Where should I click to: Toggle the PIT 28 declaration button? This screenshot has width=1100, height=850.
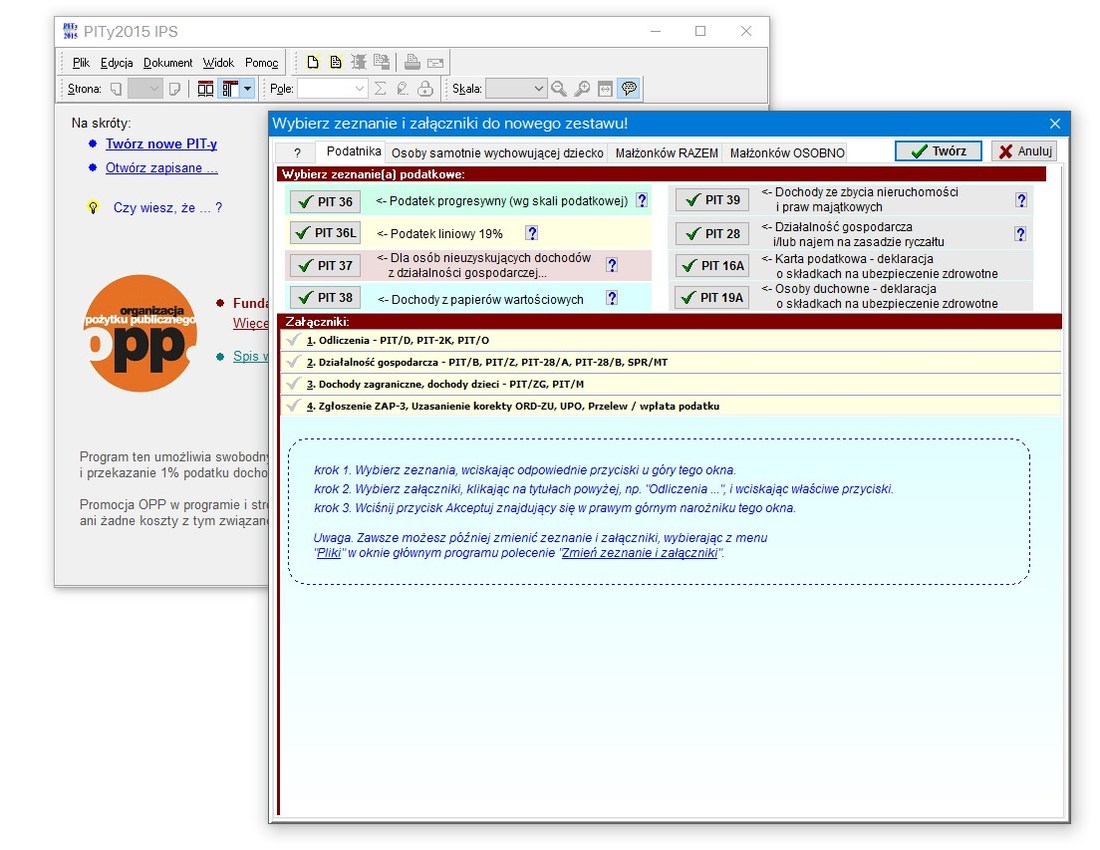[712, 234]
